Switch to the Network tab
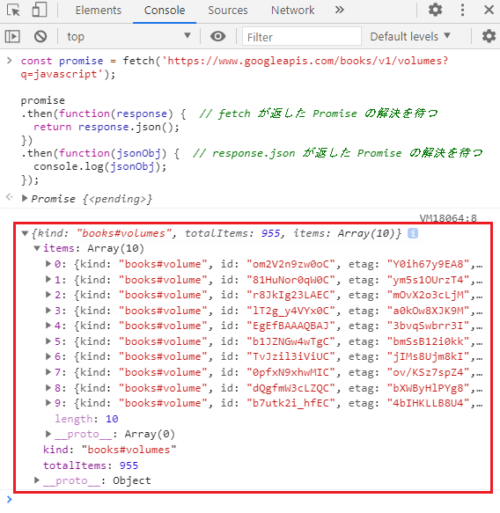Viewport: 500px width, 513px height. click(293, 10)
